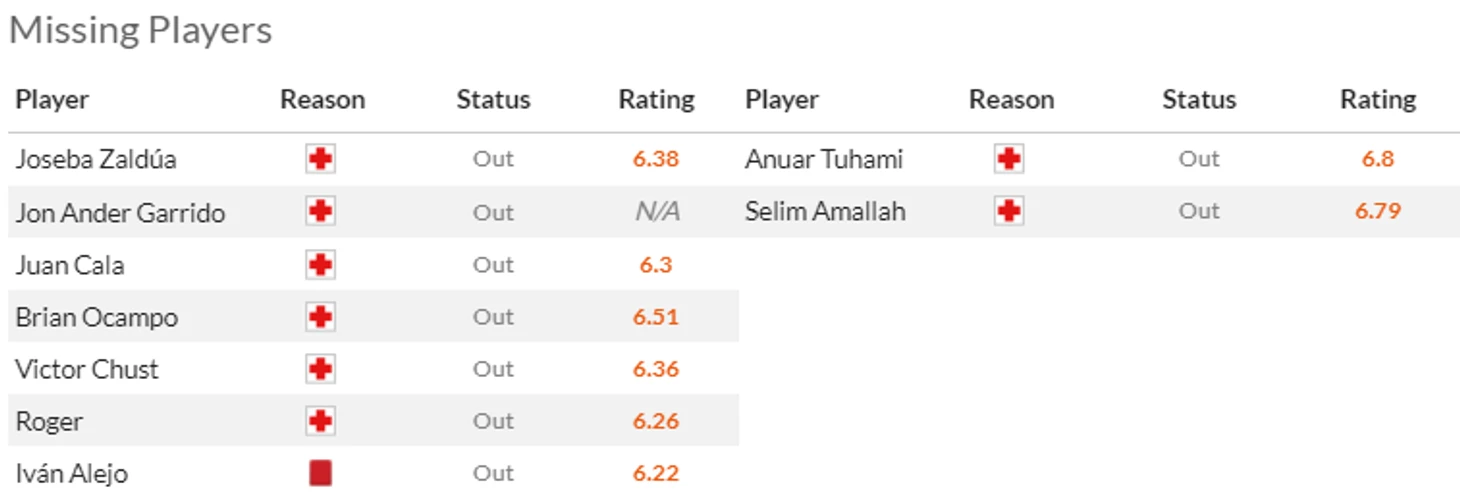Click the right table Status header
Image resolution: width=1460 pixels, height=503 pixels.
1199,100
